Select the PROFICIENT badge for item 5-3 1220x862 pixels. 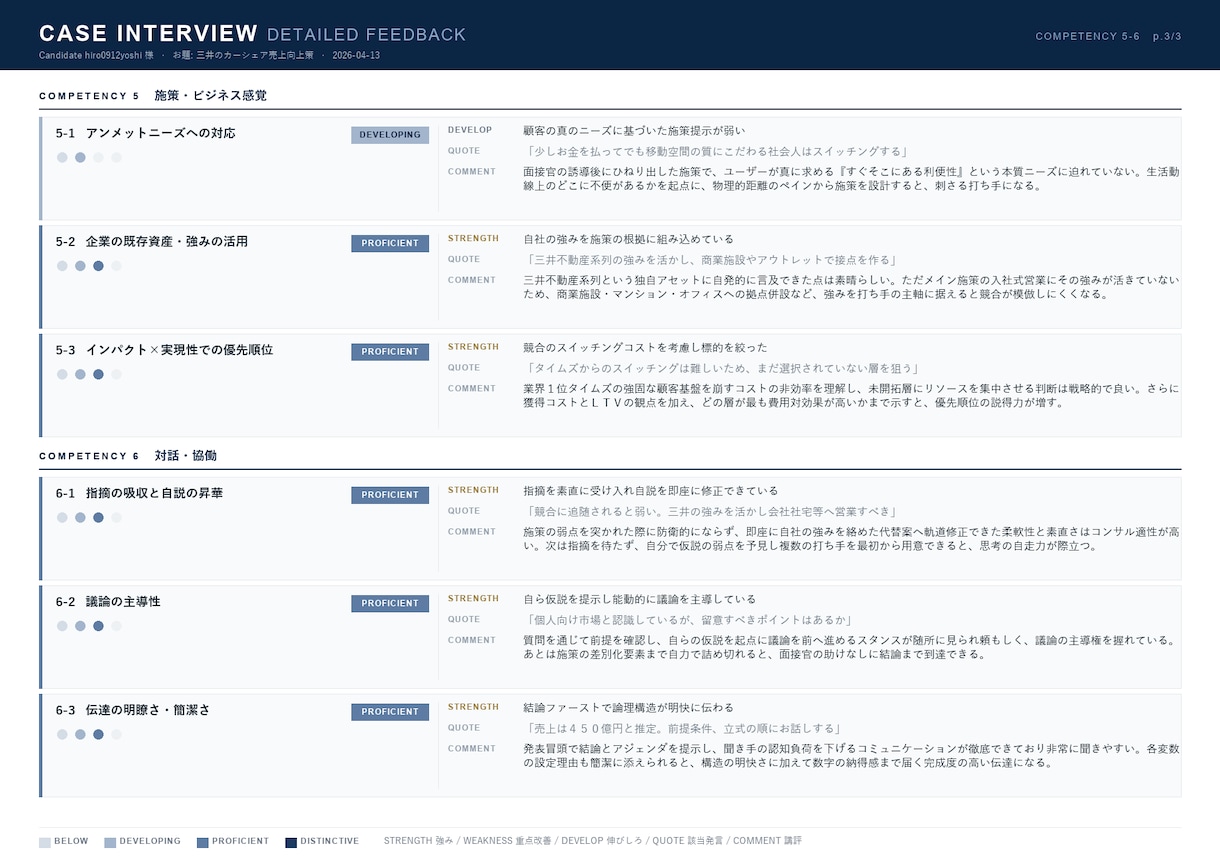pyautogui.click(x=390, y=352)
